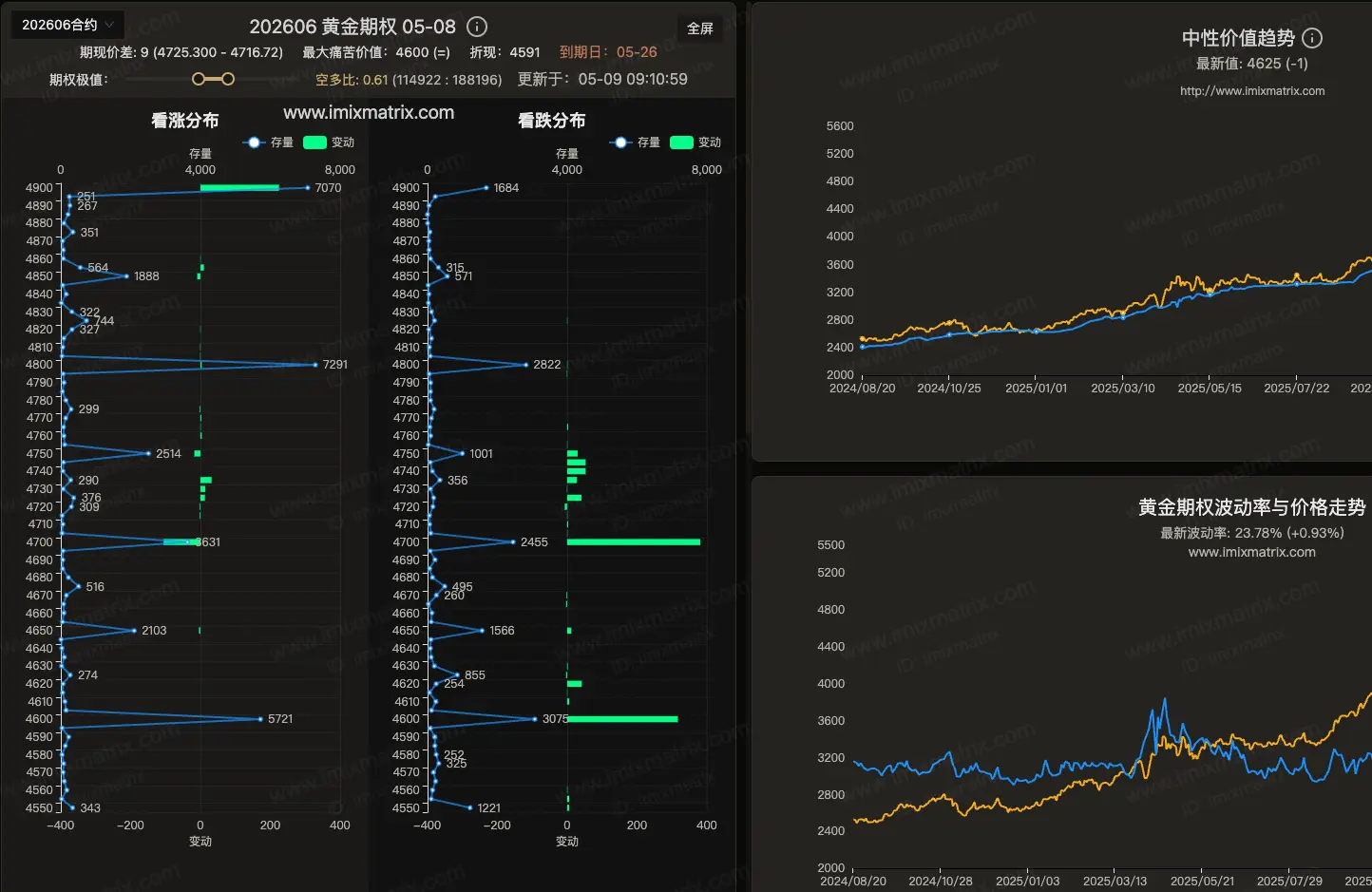Click the 3075 data label in put chart
1372x892 pixels.
coord(556,719)
